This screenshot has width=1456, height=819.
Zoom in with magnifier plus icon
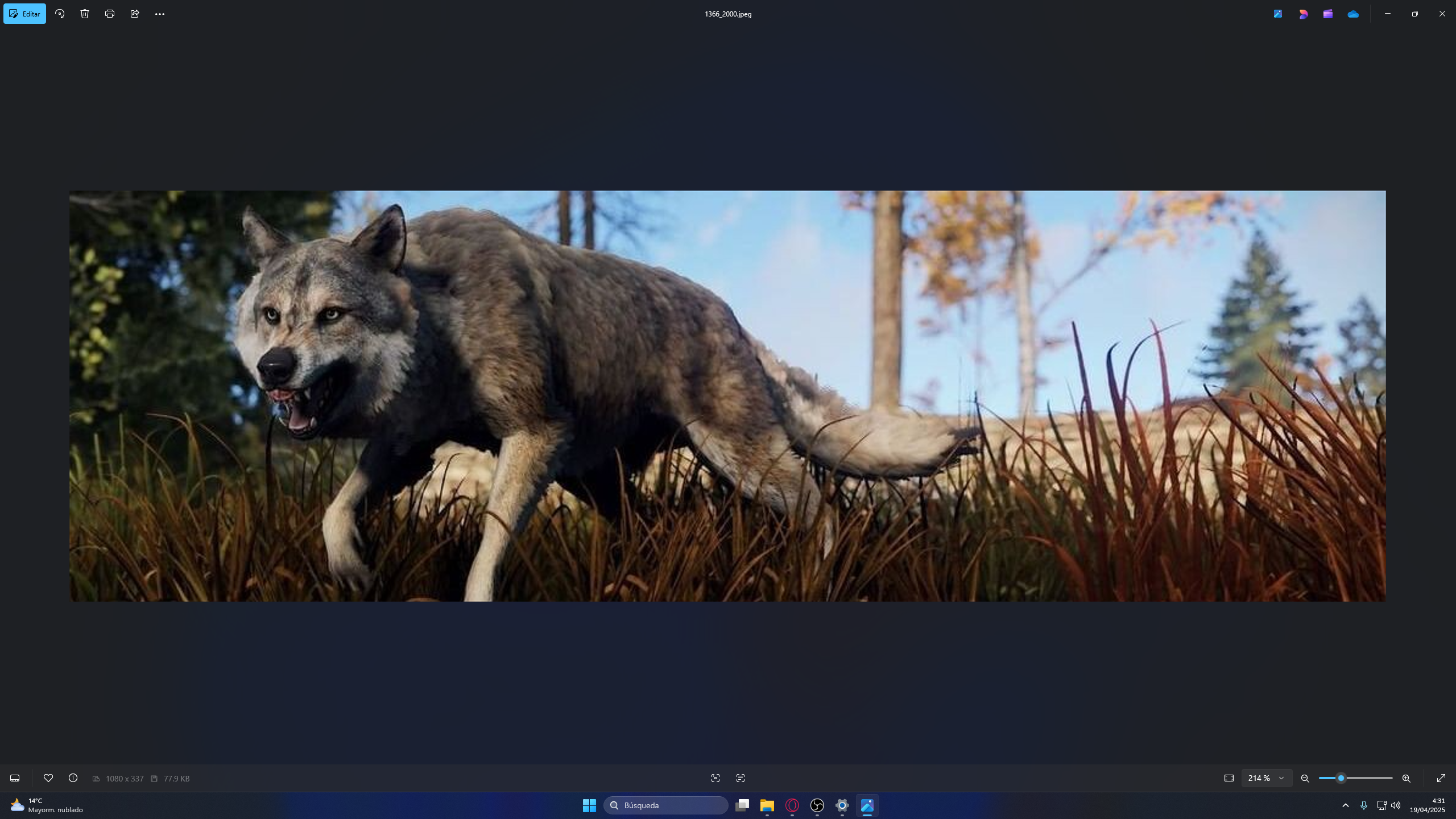tap(1406, 778)
